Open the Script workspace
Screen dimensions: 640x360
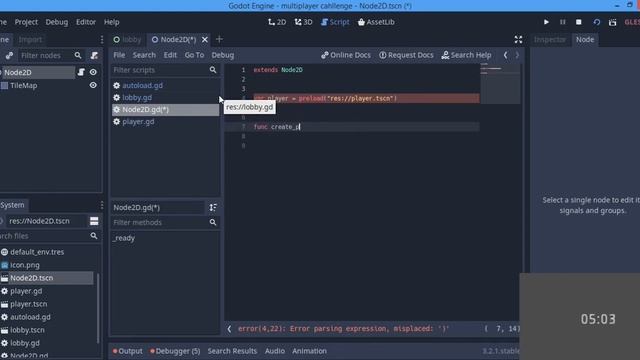point(335,22)
